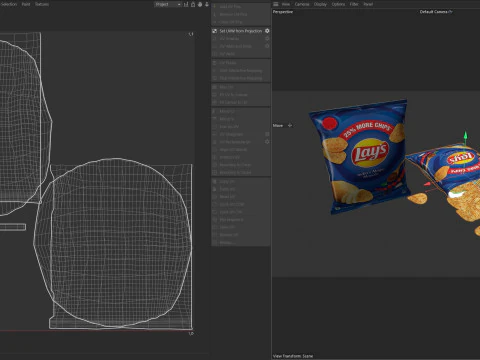Grab the green Y-axis gizmo arrow
This screenshot has width=480, height=360.
tap(465, 136)
